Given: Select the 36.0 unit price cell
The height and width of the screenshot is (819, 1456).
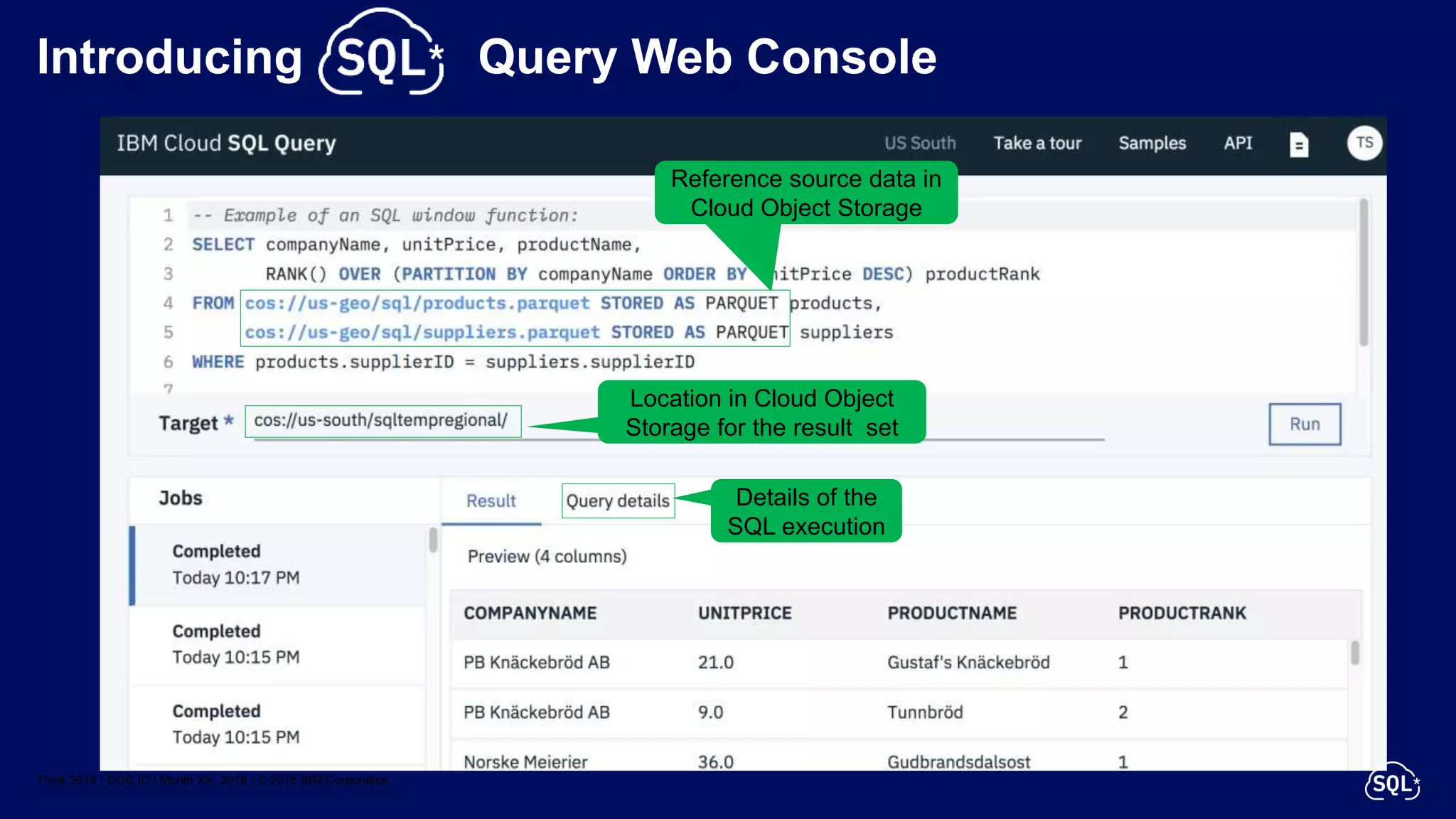Looking at the screenshot, I should (x=715, y=762).
